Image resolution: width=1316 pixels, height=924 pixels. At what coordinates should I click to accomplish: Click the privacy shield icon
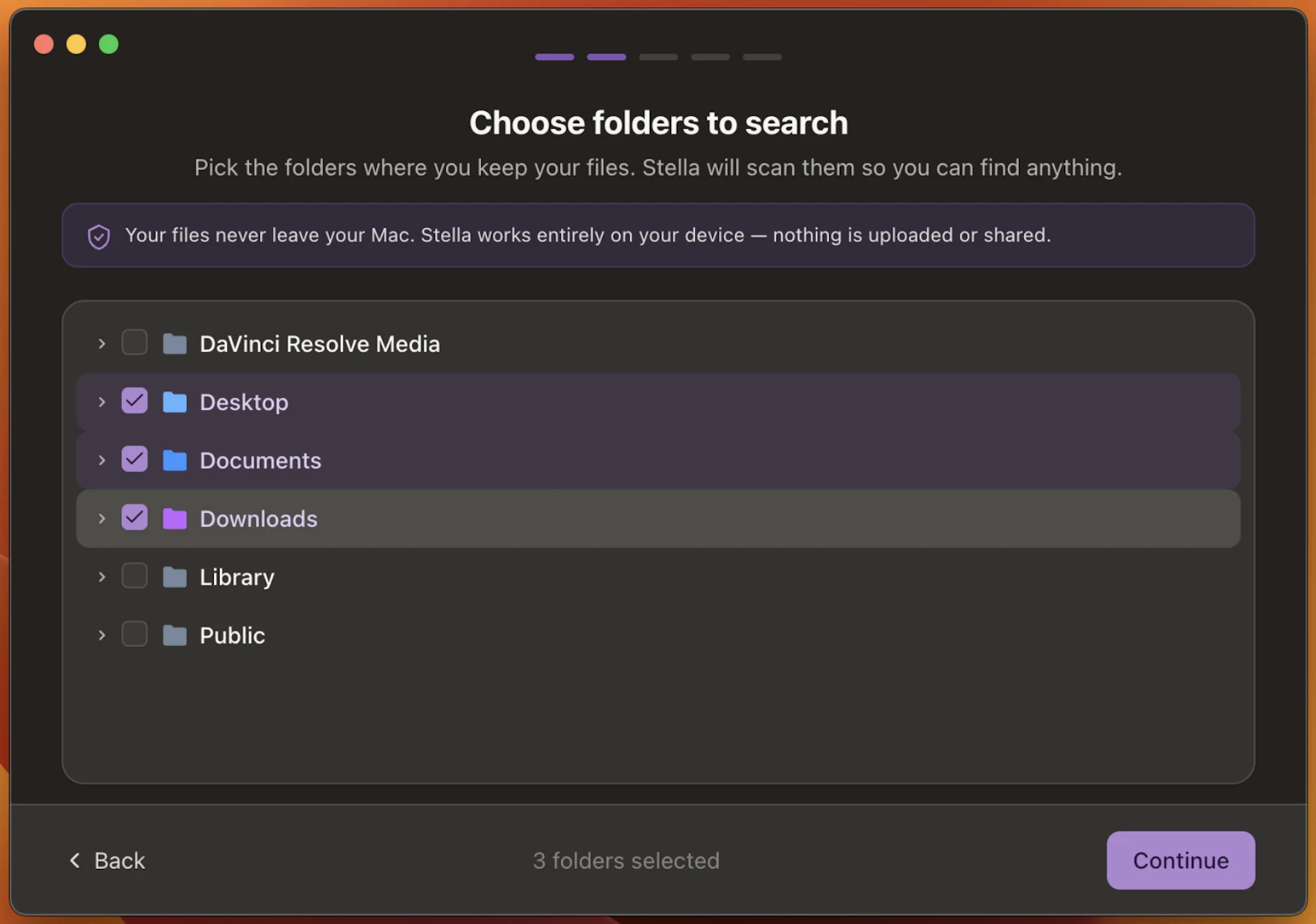99,237
